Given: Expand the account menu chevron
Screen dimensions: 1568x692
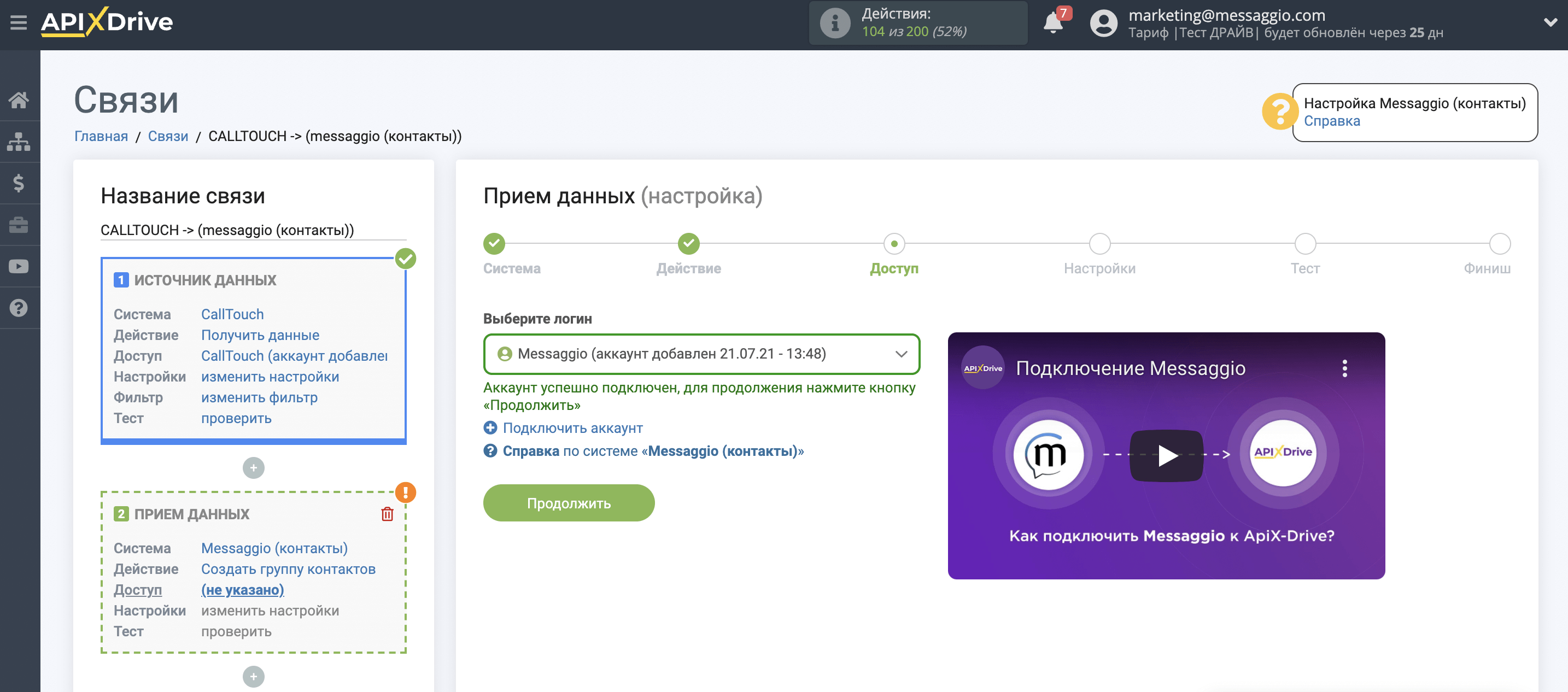Looking at the screenshot, I should pyautogui.click(x=1550, y=22).
